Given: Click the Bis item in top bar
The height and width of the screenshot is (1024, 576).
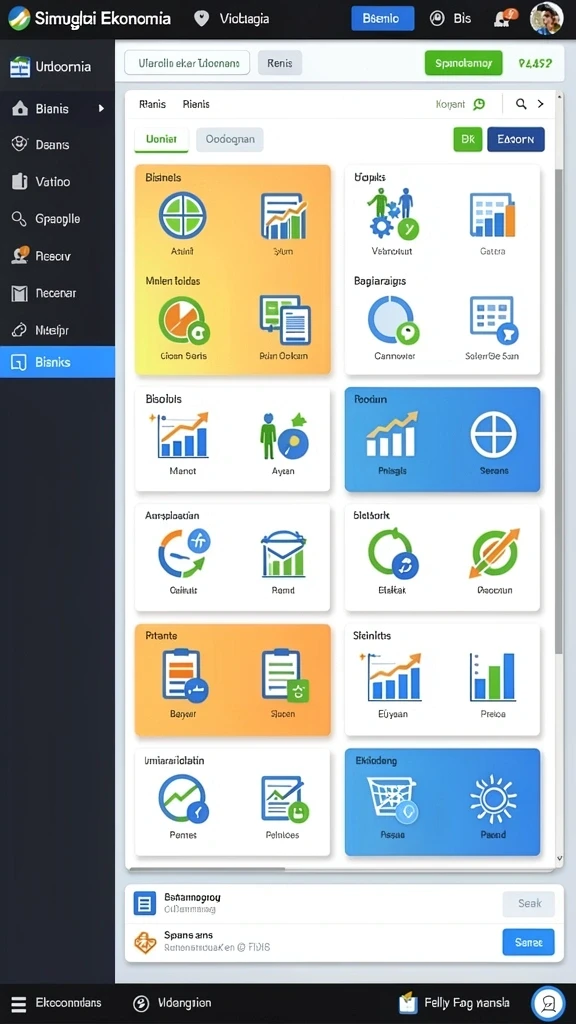Looking at the screenshot, I should (451, 18).
